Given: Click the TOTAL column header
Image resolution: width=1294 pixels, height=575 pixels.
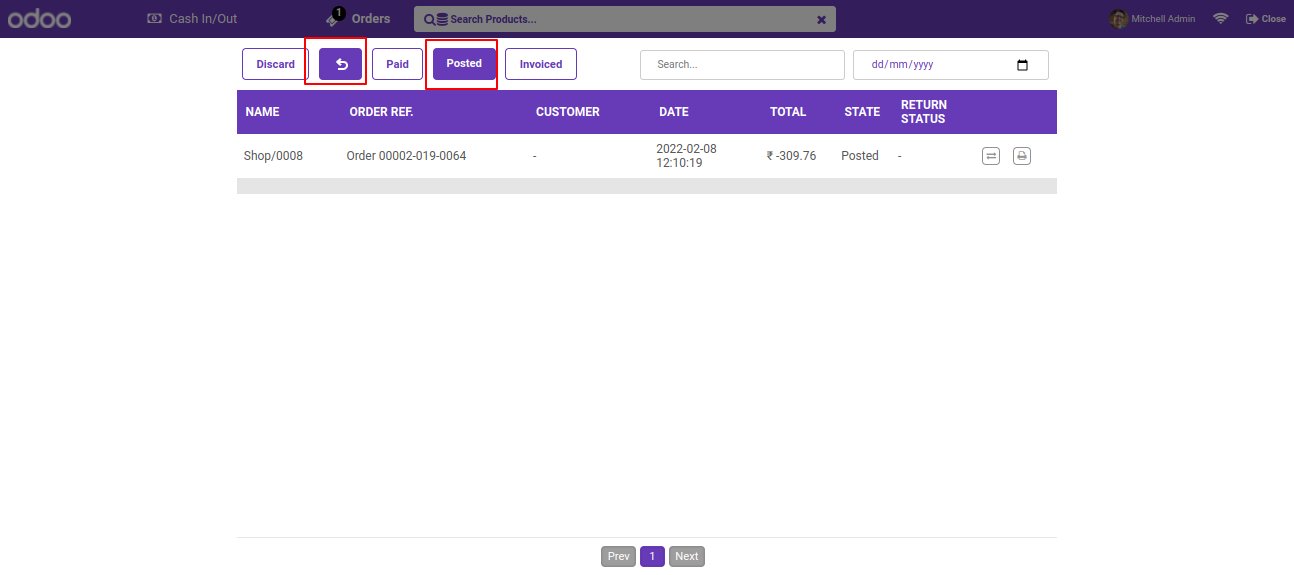Looking at the screenshot, I should point(788,112).
